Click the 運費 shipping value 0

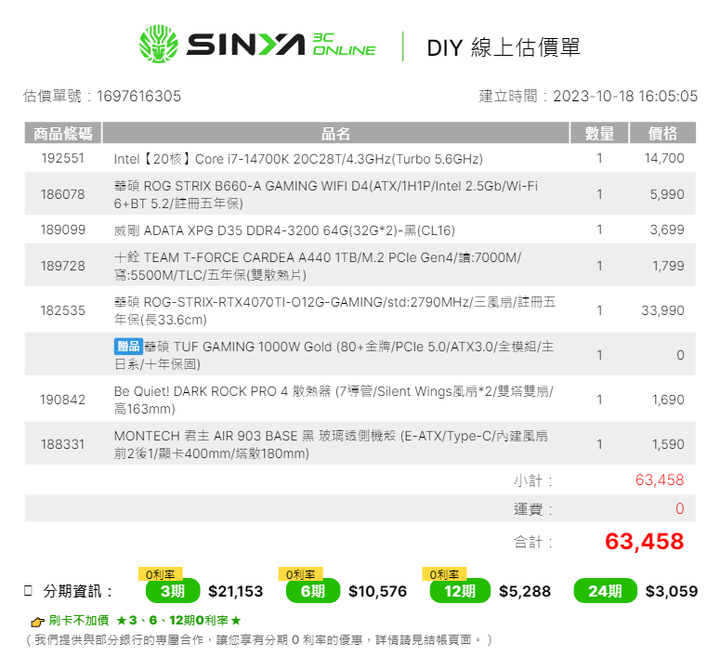point(680,508)
